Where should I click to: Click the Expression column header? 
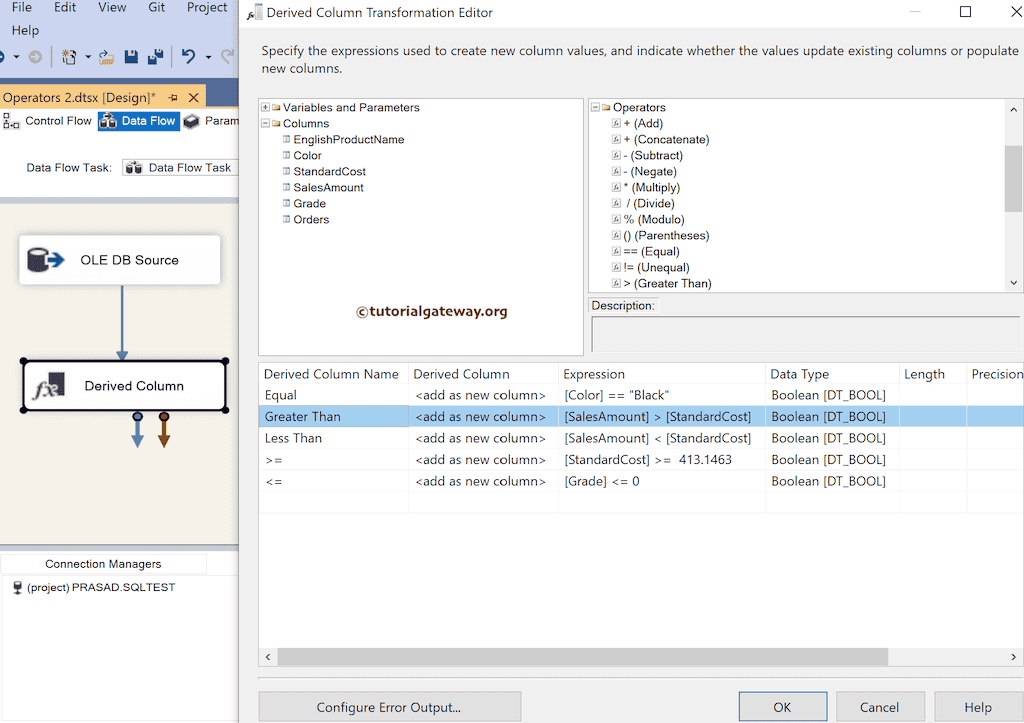662,374
